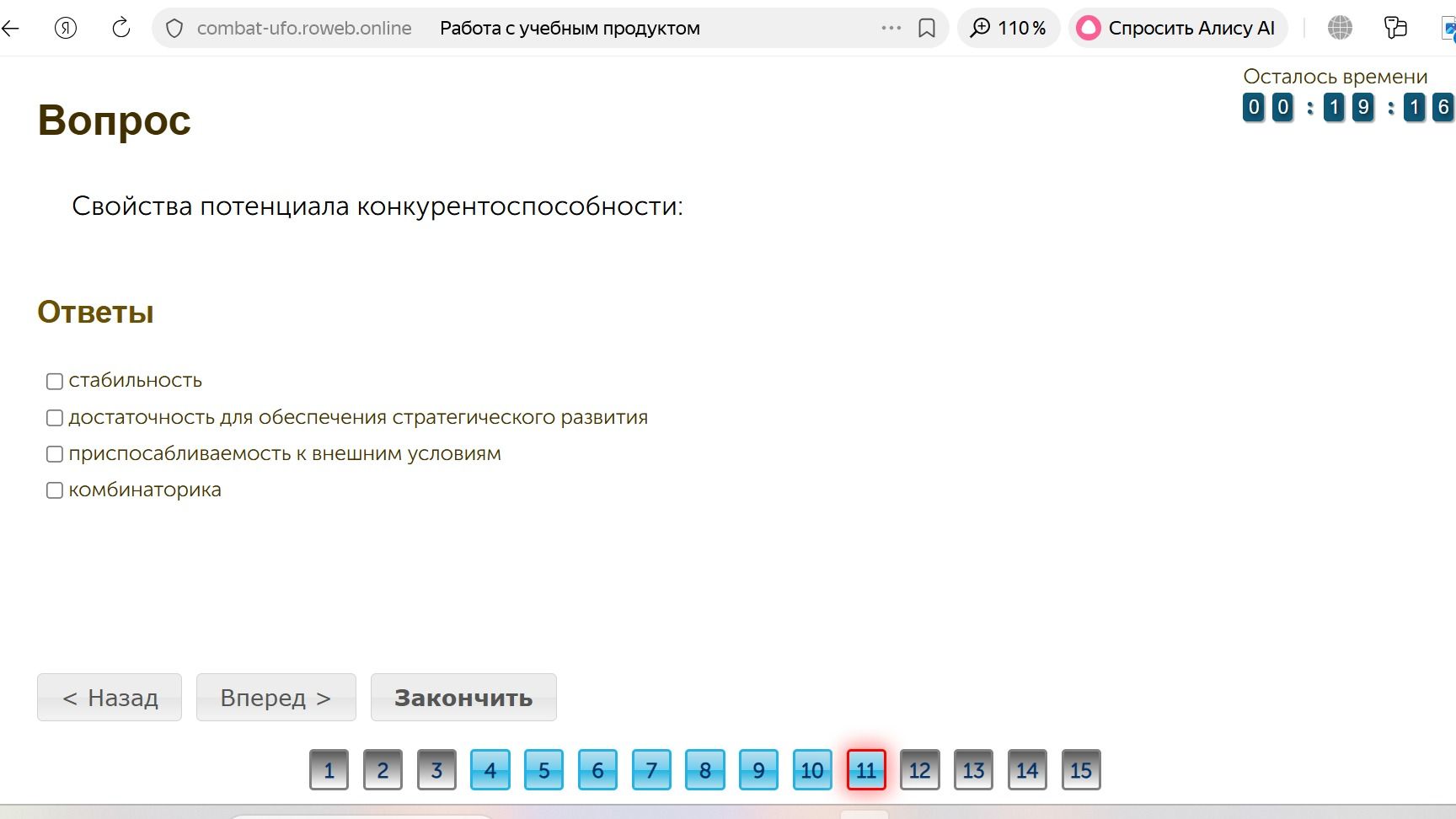The height and width of the screenshot is (819, 1456).
Task: Jump to question 1
Action: click(329, 770)
